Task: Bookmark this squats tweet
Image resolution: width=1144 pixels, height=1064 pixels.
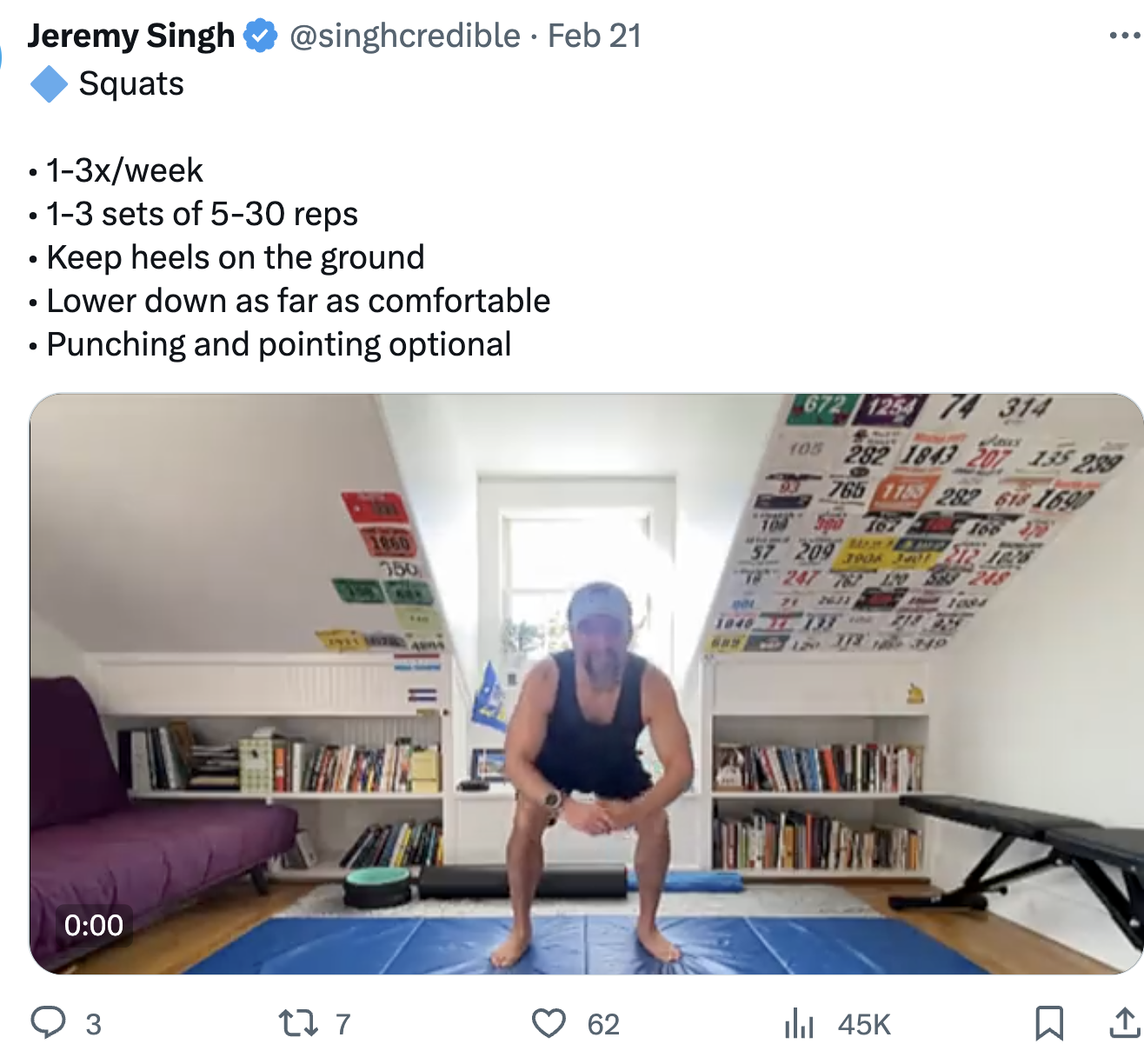Action: pos(1049,1023)
